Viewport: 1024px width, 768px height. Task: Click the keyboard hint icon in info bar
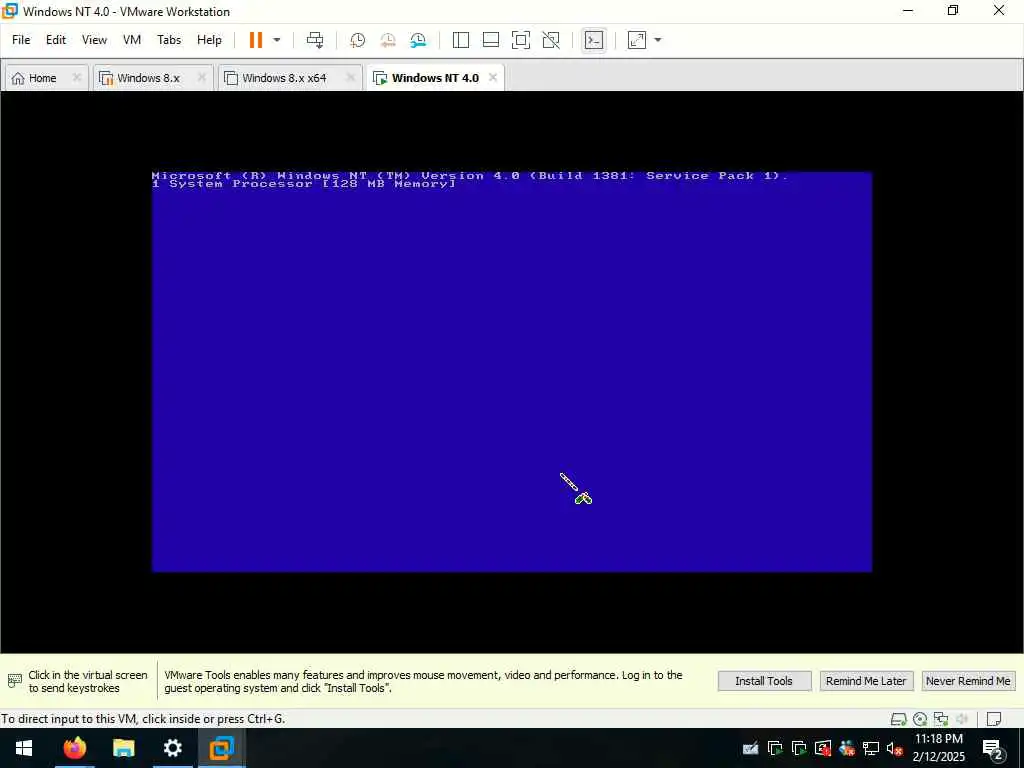(x=14, y=681)
